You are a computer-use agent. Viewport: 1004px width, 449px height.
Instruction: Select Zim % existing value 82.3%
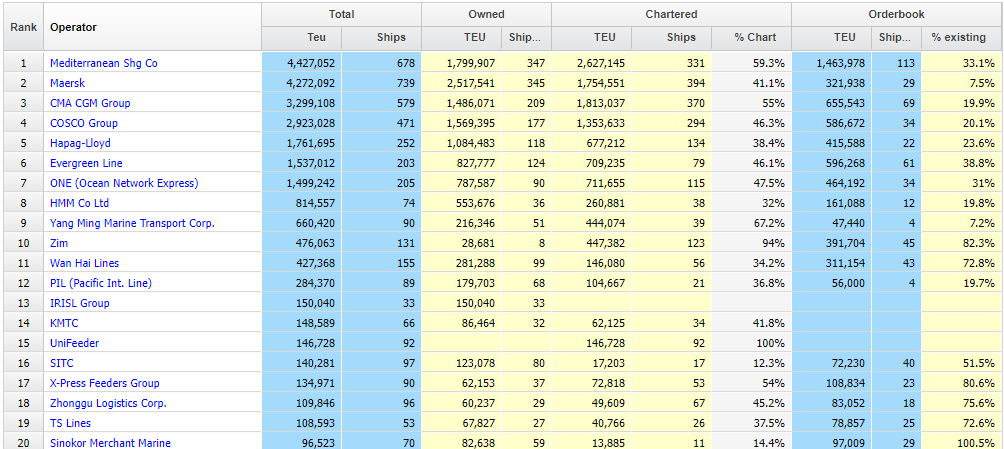tap(962, 243)
